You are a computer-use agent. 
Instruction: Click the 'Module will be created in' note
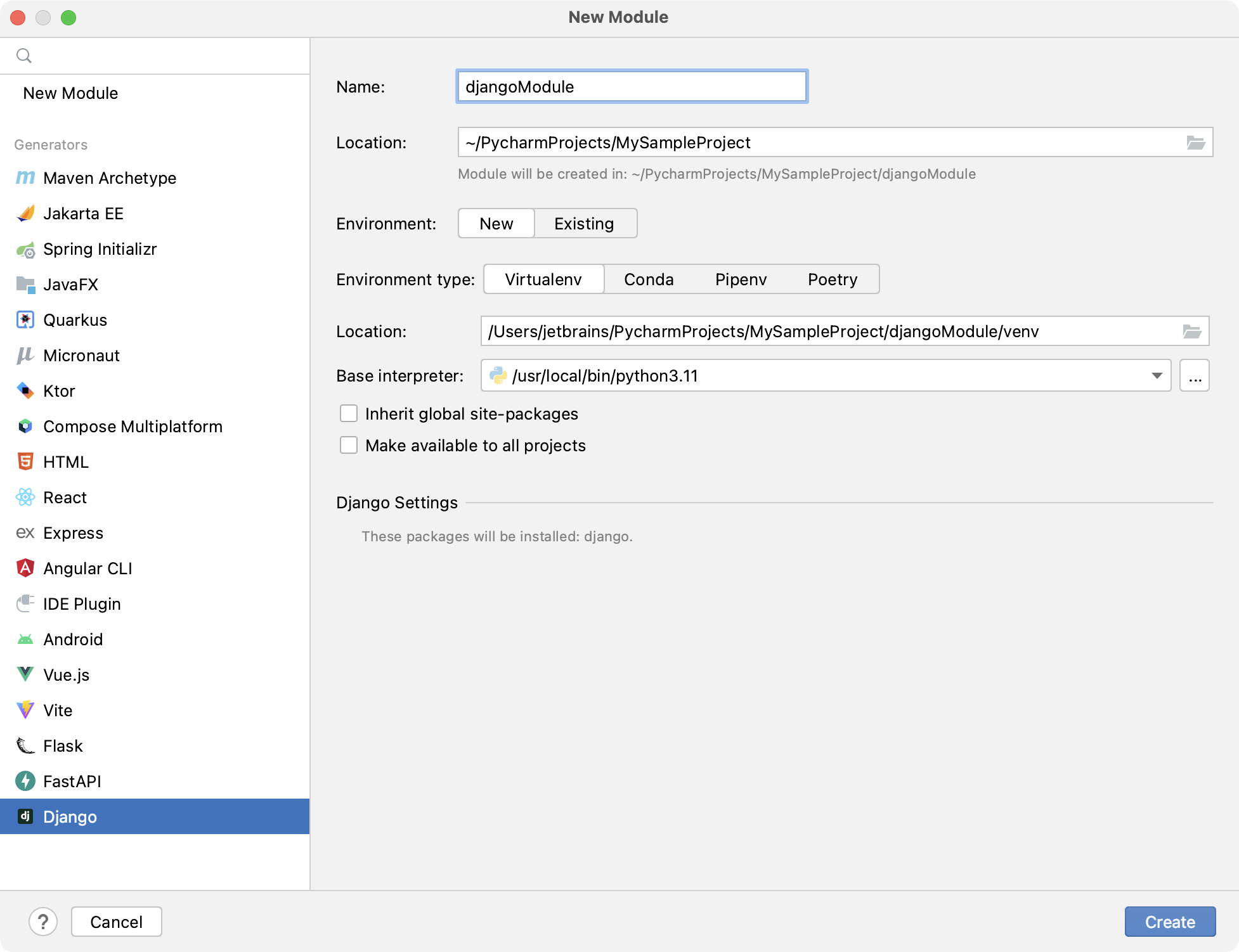(x=717, y=174)
